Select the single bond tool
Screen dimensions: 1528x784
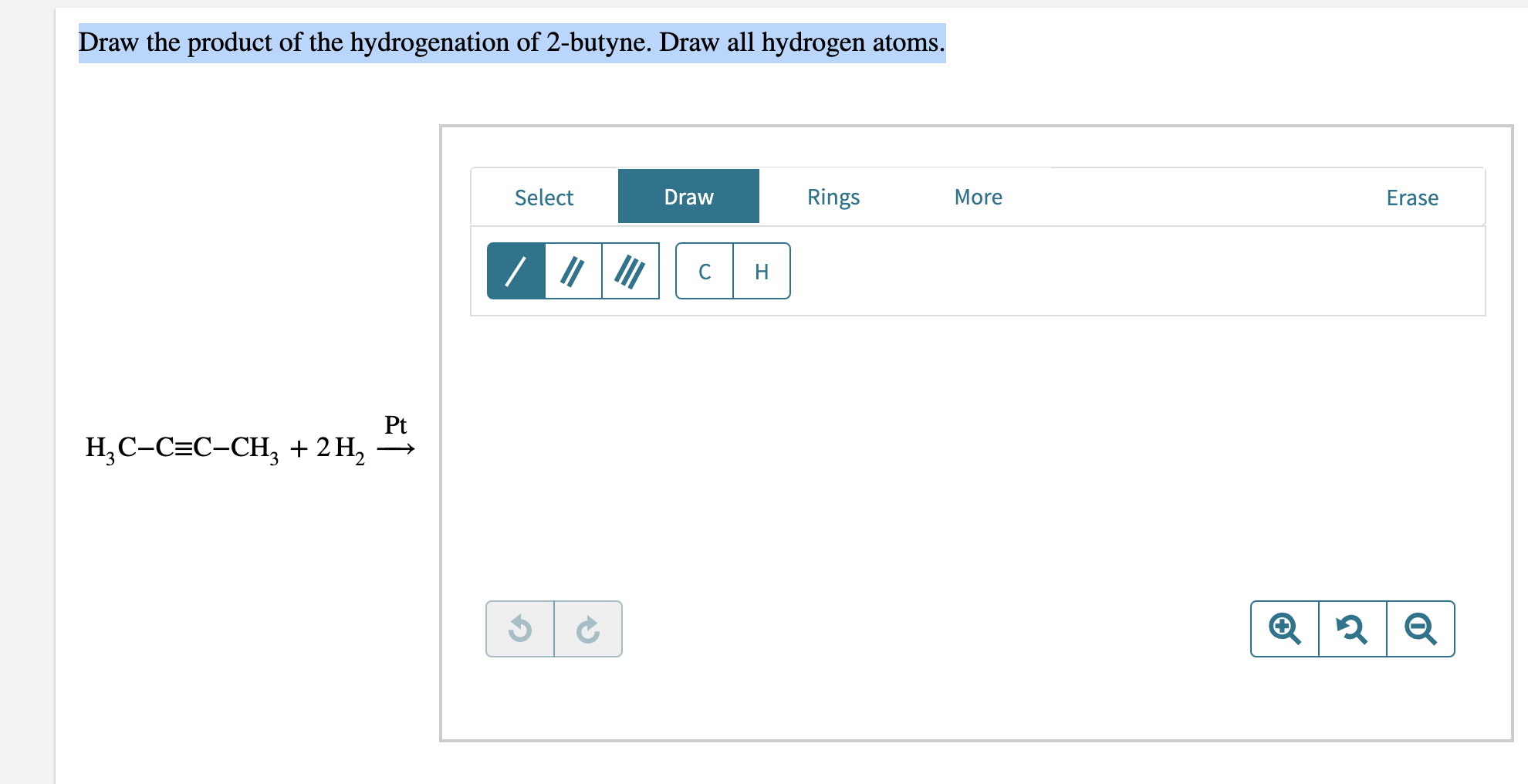tap(516, 271)
